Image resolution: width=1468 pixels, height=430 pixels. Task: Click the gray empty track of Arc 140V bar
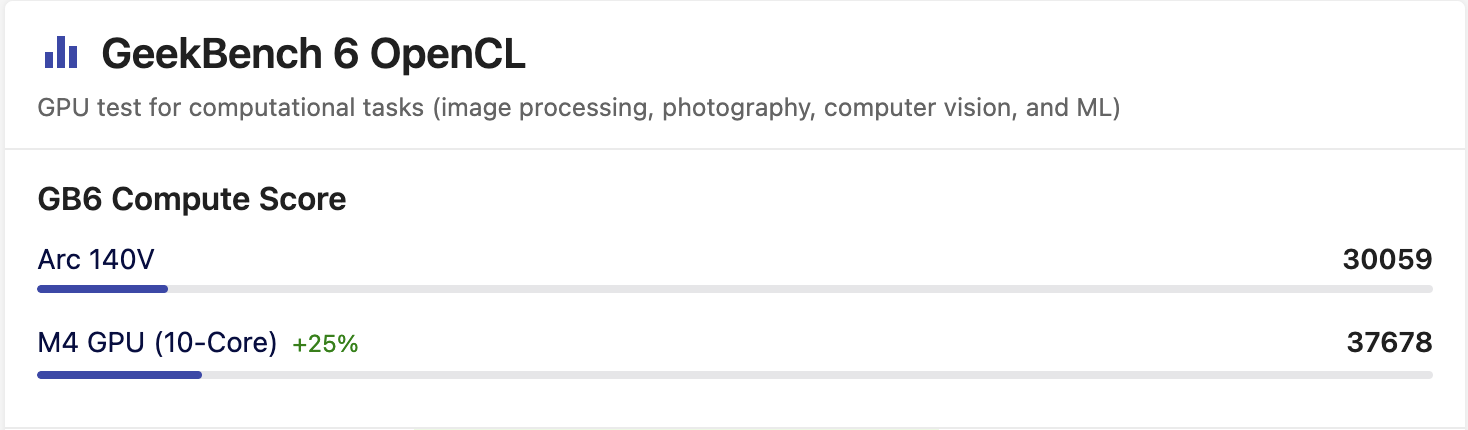coord(800,289)
